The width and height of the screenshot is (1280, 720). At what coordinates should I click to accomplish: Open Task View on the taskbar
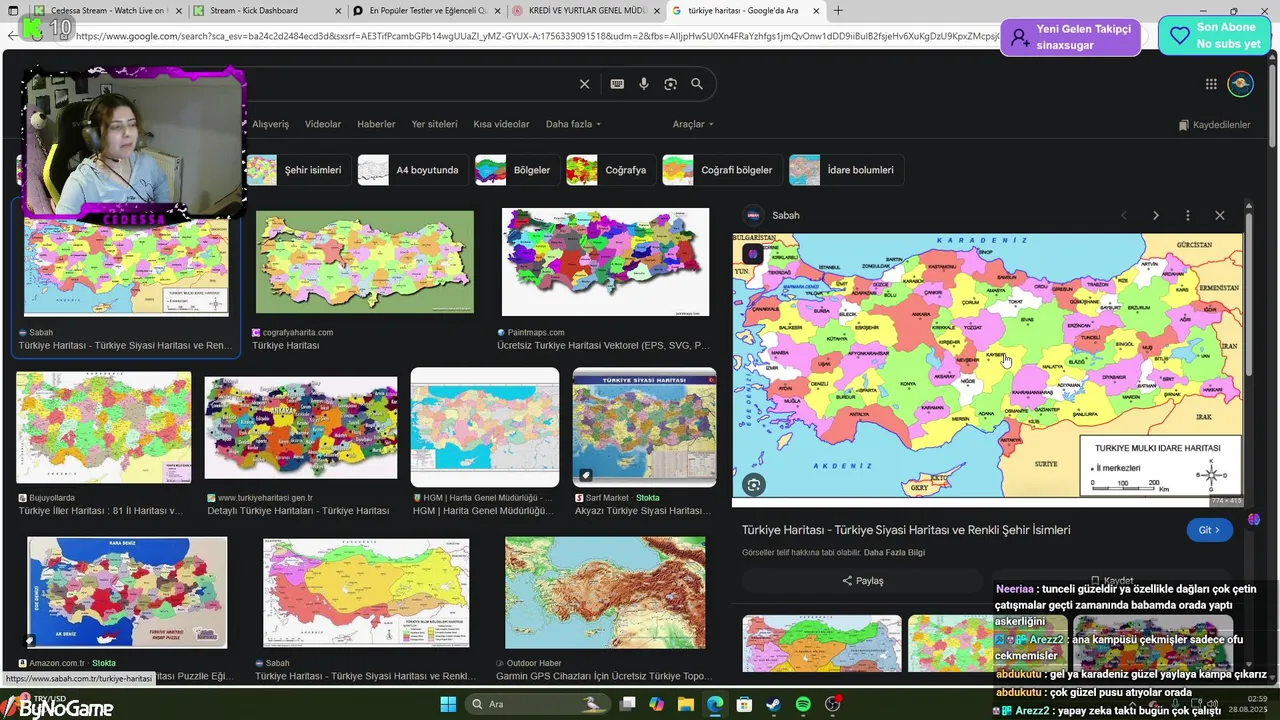[627, 704]
